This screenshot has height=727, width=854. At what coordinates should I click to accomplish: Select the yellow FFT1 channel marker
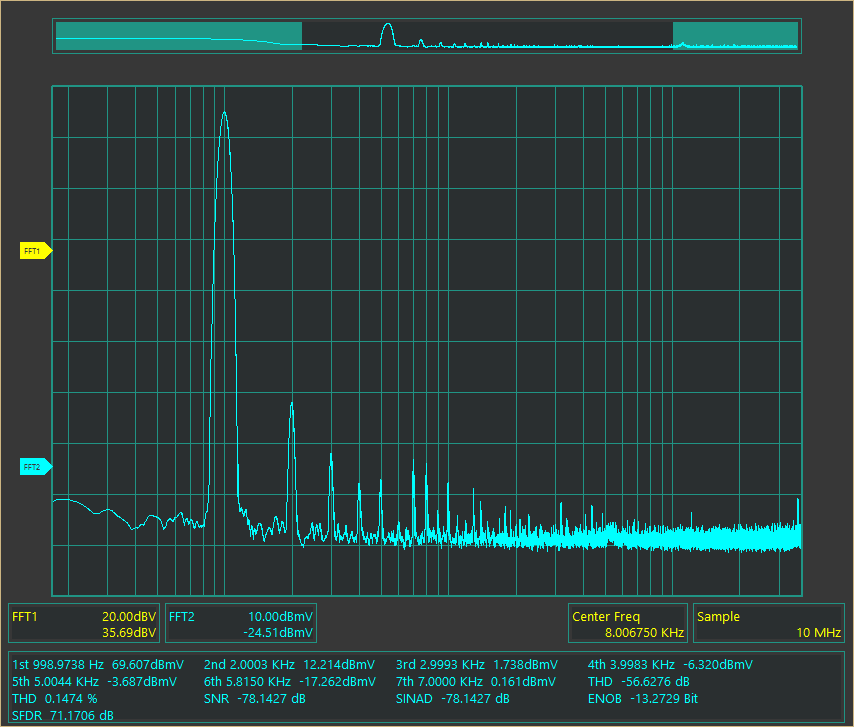pyautogui.click(x=36, y=251)
